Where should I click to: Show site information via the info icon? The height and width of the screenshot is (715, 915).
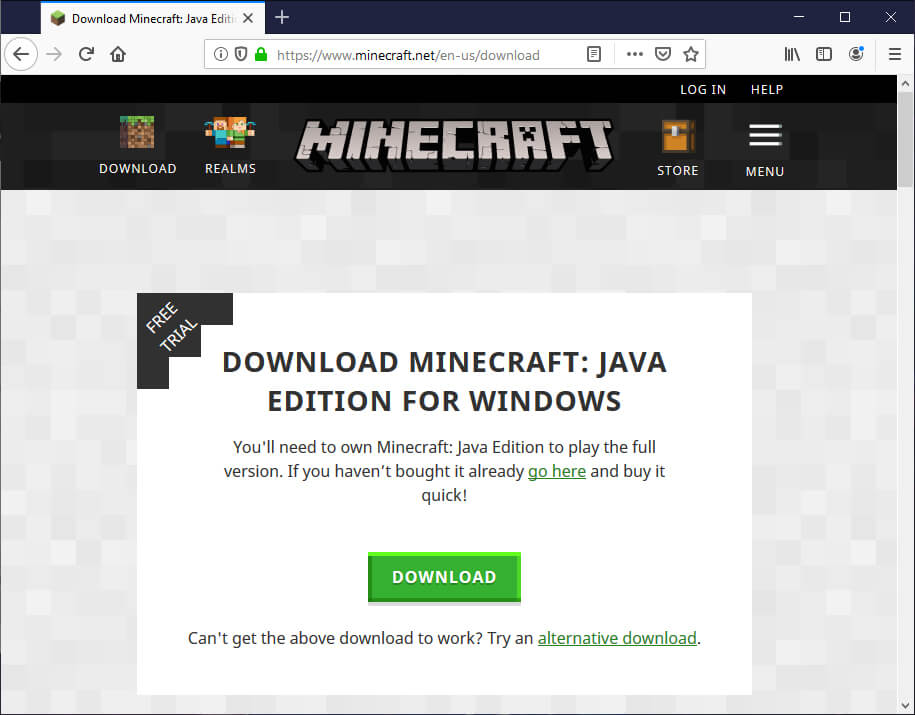point(221,54)
